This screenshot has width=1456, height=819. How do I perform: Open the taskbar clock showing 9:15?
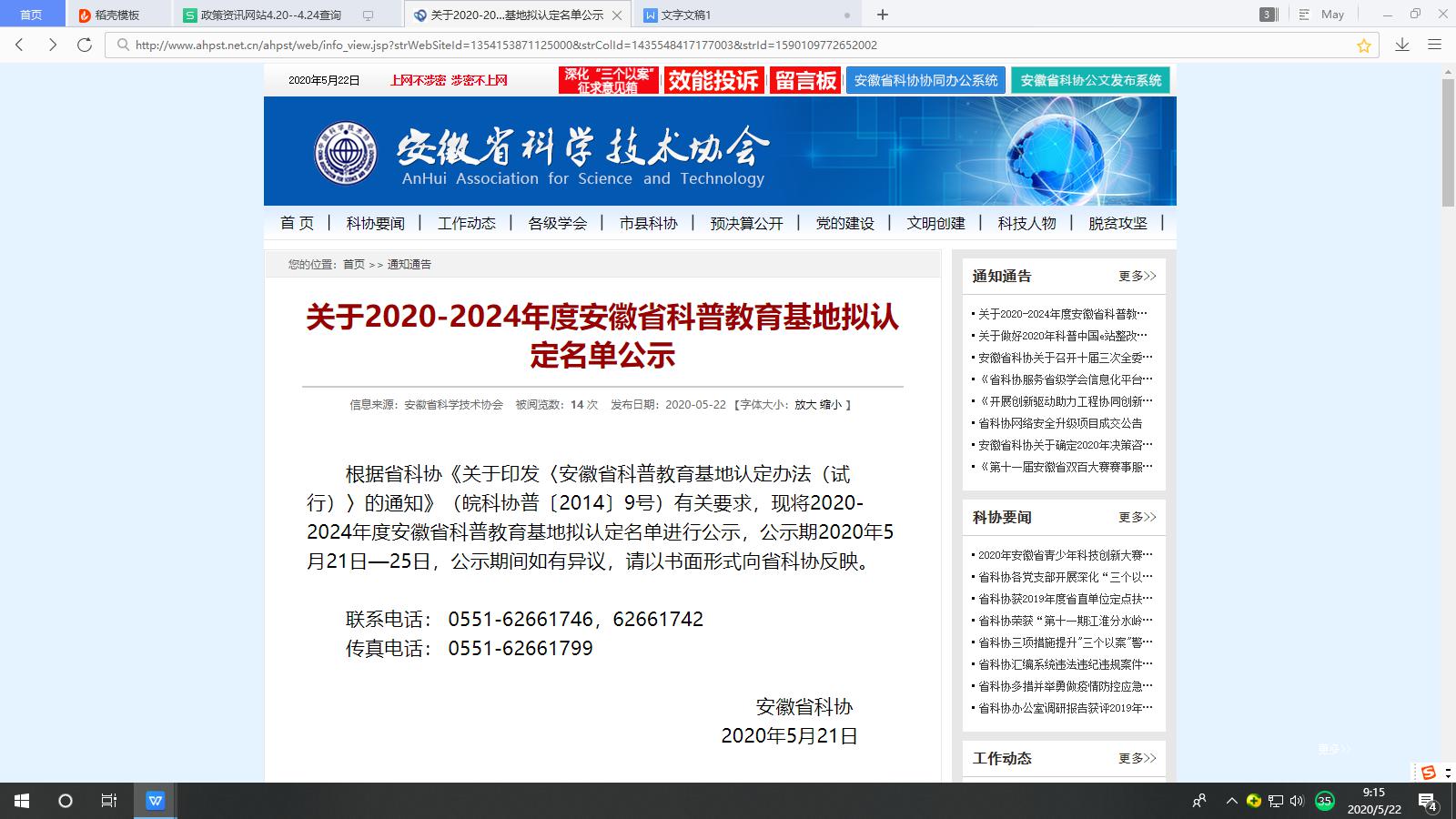1374,801
